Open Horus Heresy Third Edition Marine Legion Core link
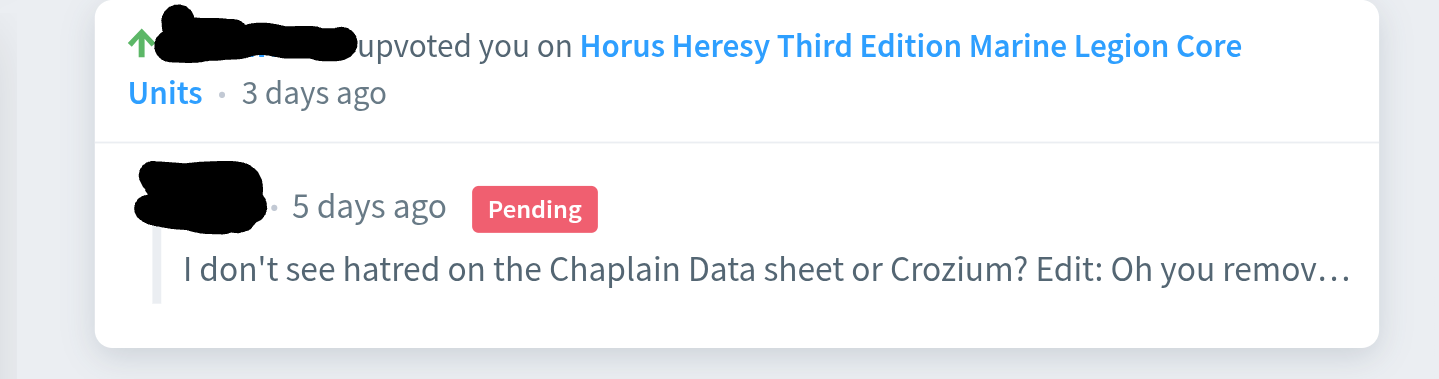 (x=911, y=46)
